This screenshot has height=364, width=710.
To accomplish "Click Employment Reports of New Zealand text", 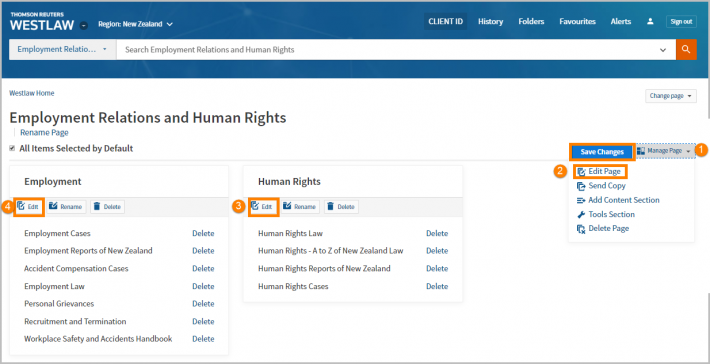I will 88,251.
